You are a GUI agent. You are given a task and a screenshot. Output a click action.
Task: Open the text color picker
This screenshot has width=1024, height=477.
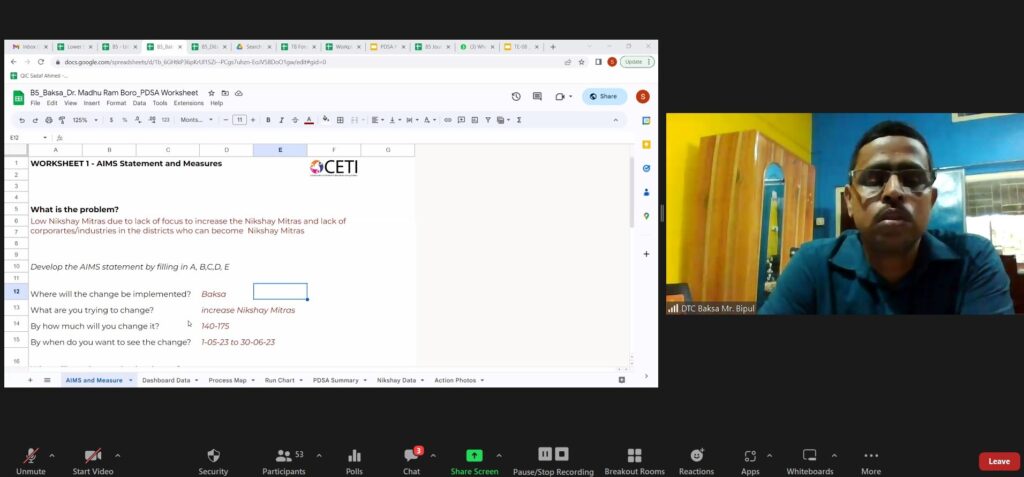click(x=309, y=120)
